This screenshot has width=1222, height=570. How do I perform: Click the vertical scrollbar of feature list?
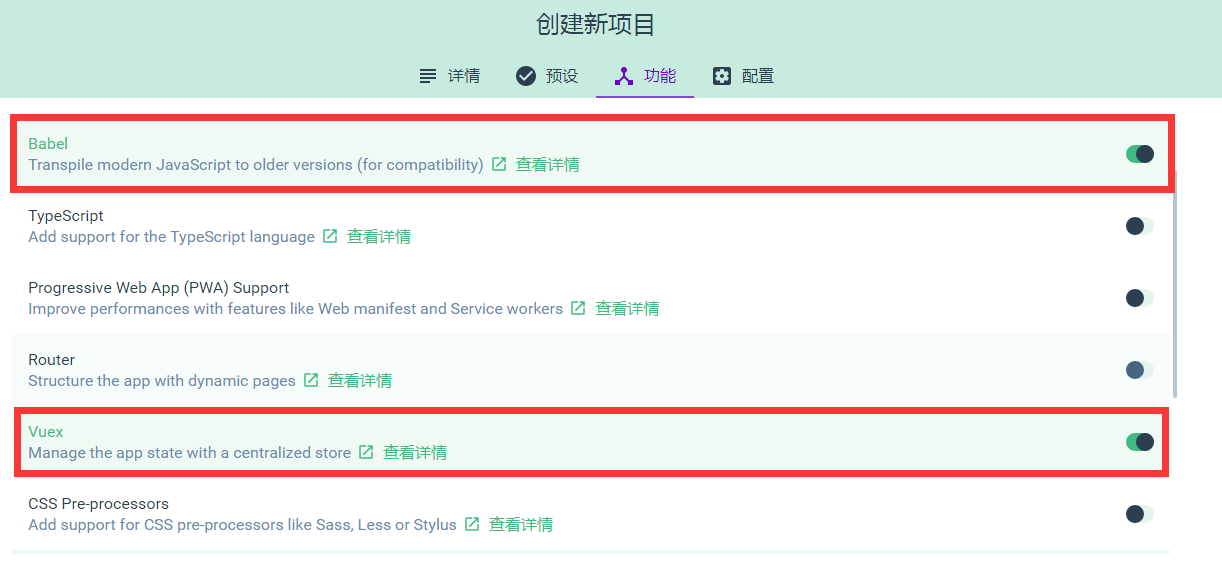point(1175,280)
